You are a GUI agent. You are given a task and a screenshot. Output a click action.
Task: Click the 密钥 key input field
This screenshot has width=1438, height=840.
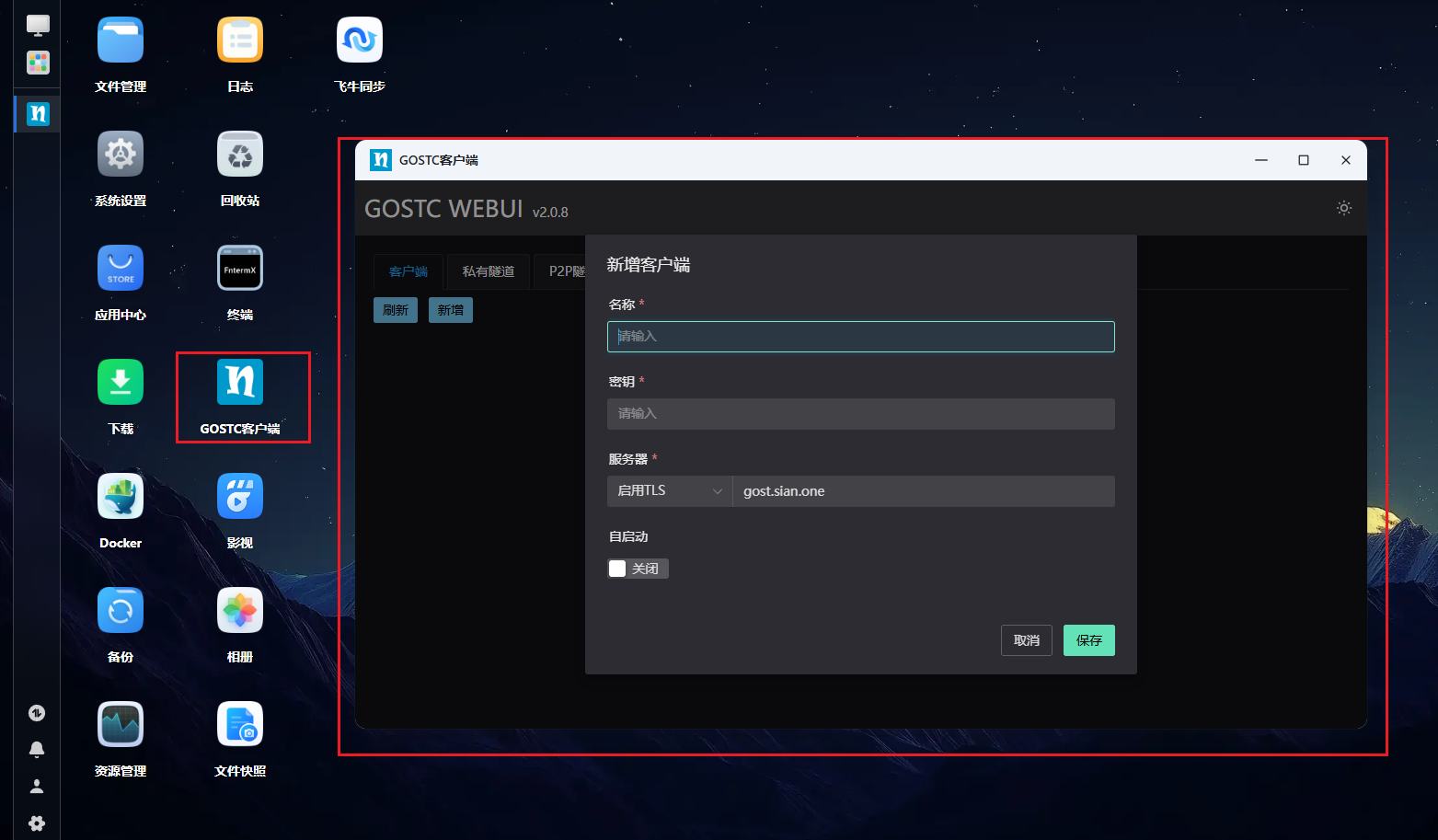[x=860, y=414]
